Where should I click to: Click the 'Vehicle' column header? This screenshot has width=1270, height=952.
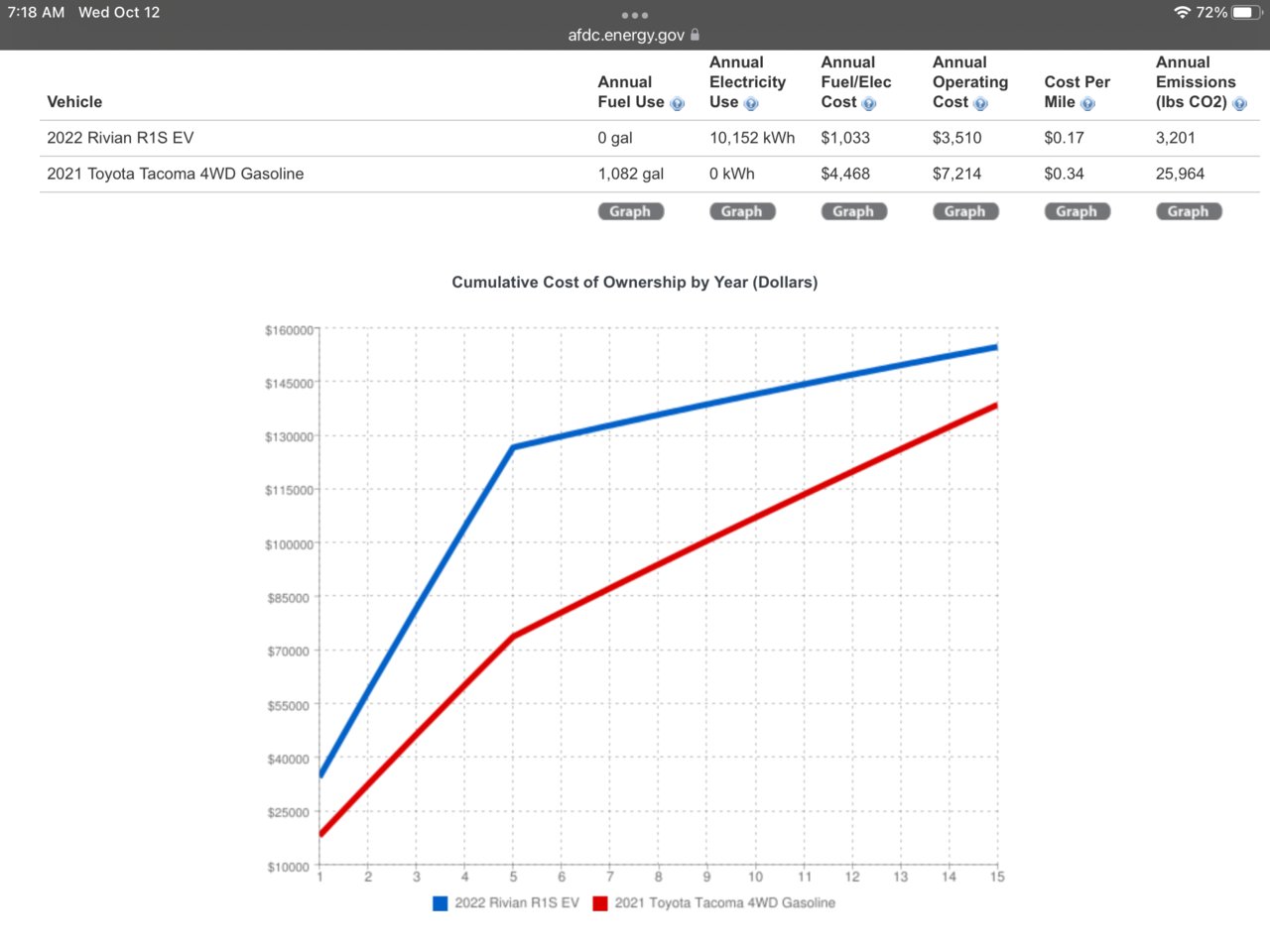pyautogui.click(x=74, y=102)
